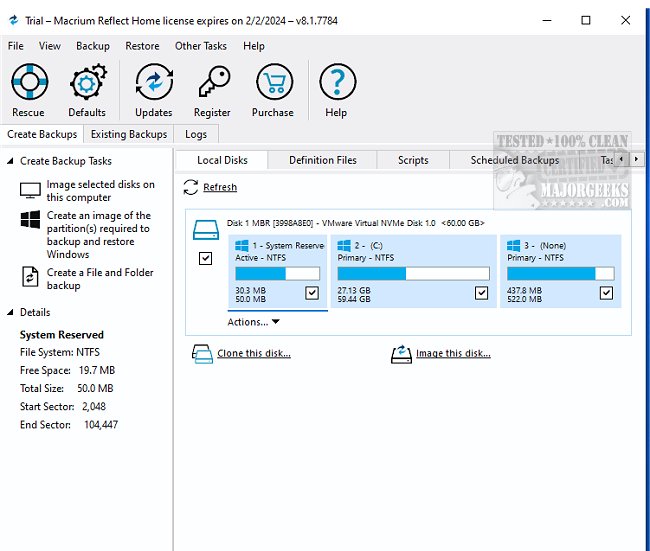Click the Rescue lifebuoy icon
This screenshot has width=650, height=551.
[28, 83]
